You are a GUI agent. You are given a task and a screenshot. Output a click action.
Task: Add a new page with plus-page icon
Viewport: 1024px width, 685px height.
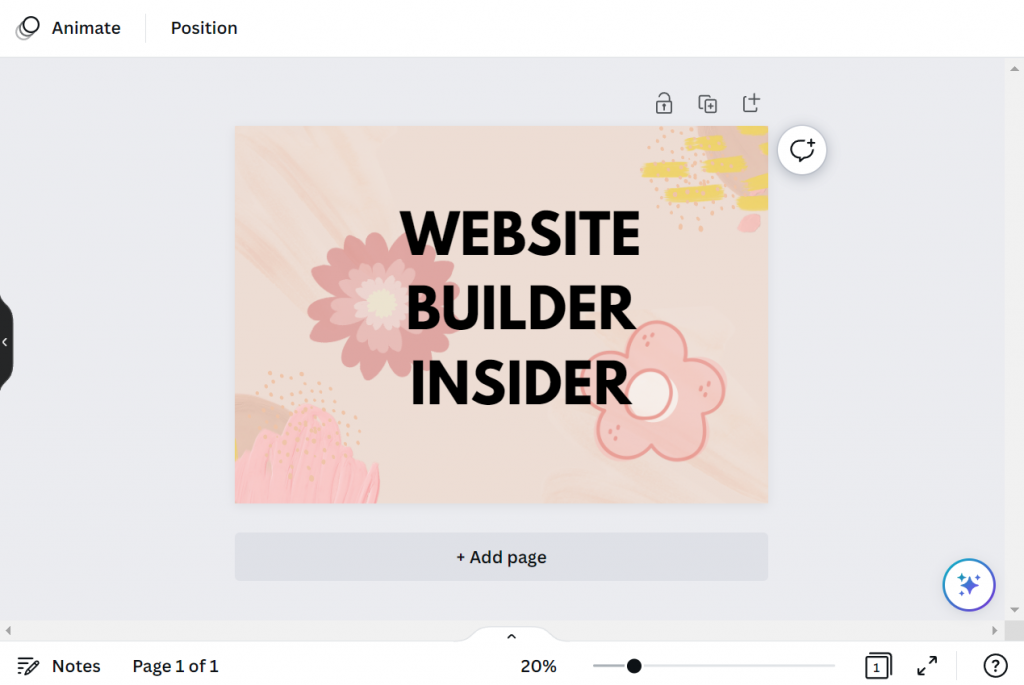click(x=751, y=103)
